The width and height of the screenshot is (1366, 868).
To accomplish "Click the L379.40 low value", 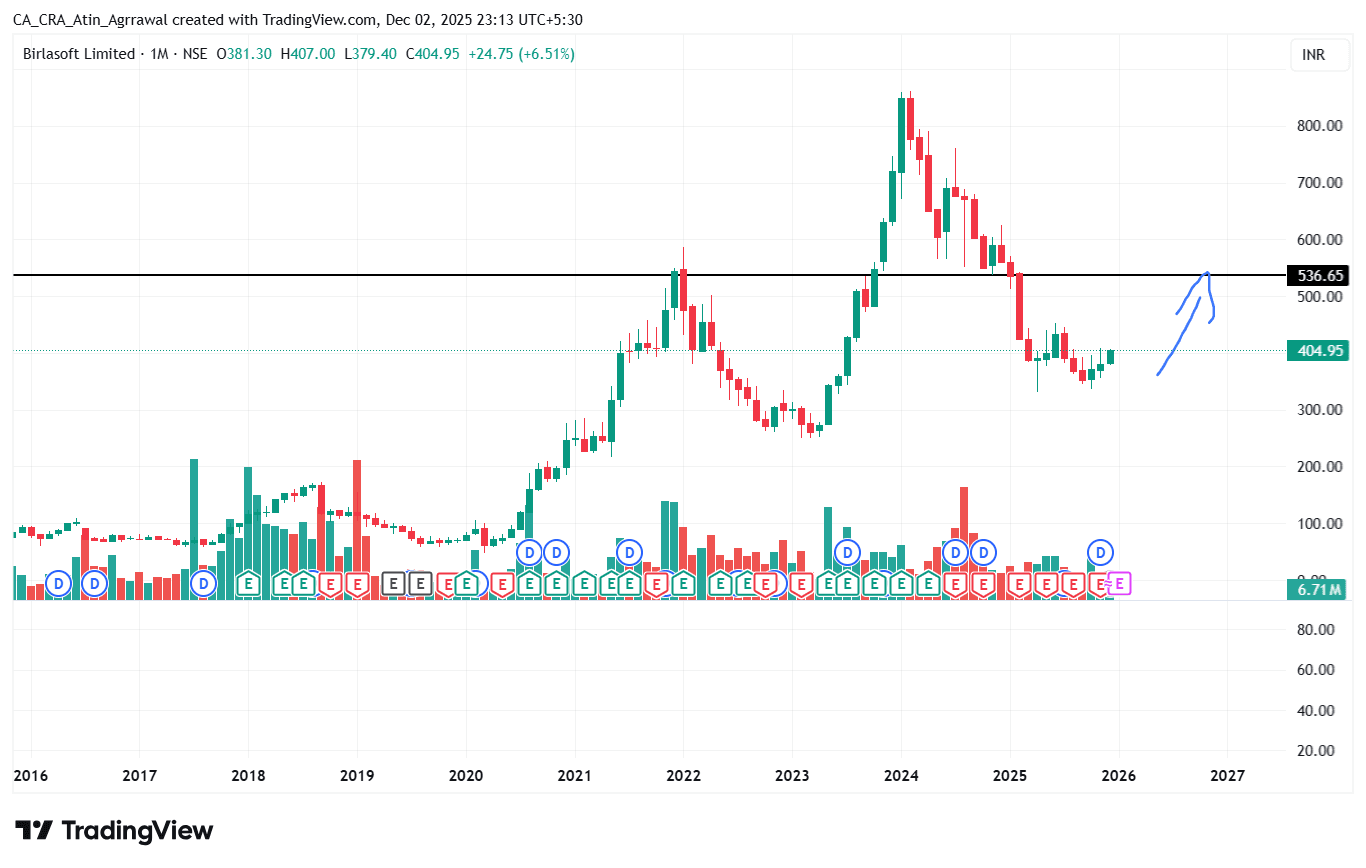I will 370,54.
